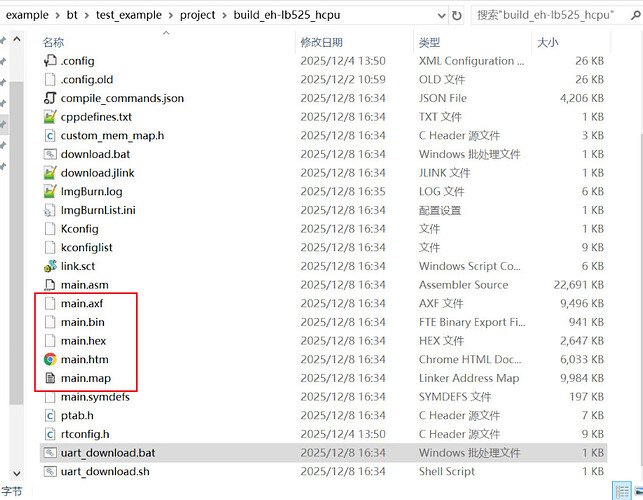Sort files by the 大小 column header
The width and height of the screenshot is (643, 500).
click(x=548, y=43)
